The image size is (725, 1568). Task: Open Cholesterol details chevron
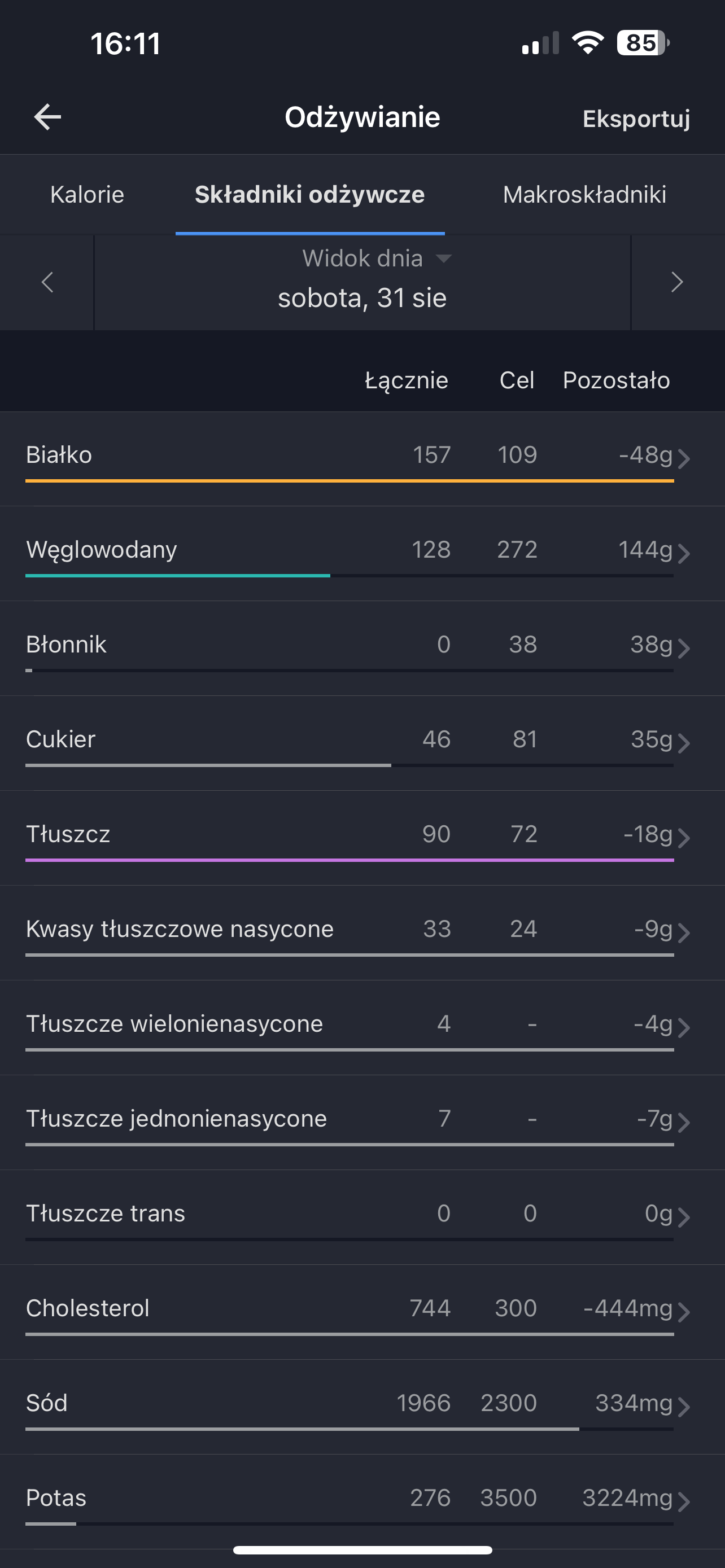point(684,1312)
